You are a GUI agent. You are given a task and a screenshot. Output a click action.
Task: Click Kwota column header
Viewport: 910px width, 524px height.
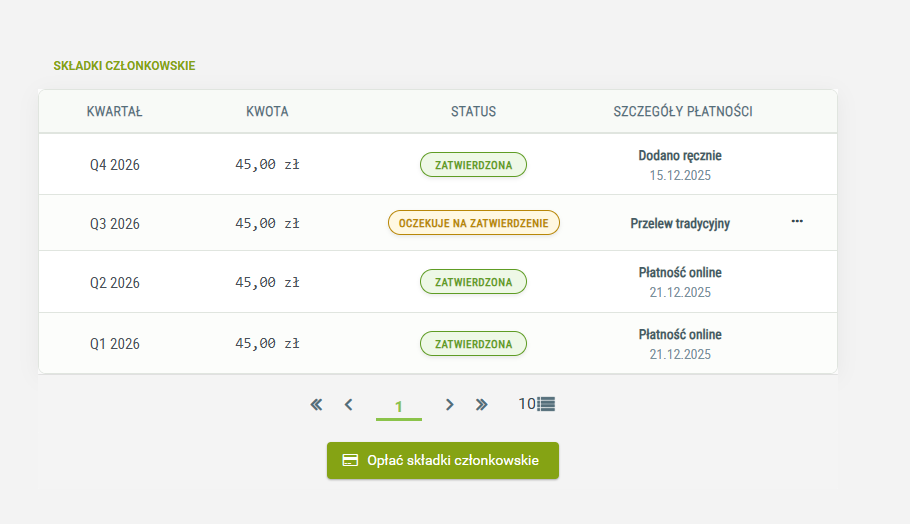[x=267, y=112]
